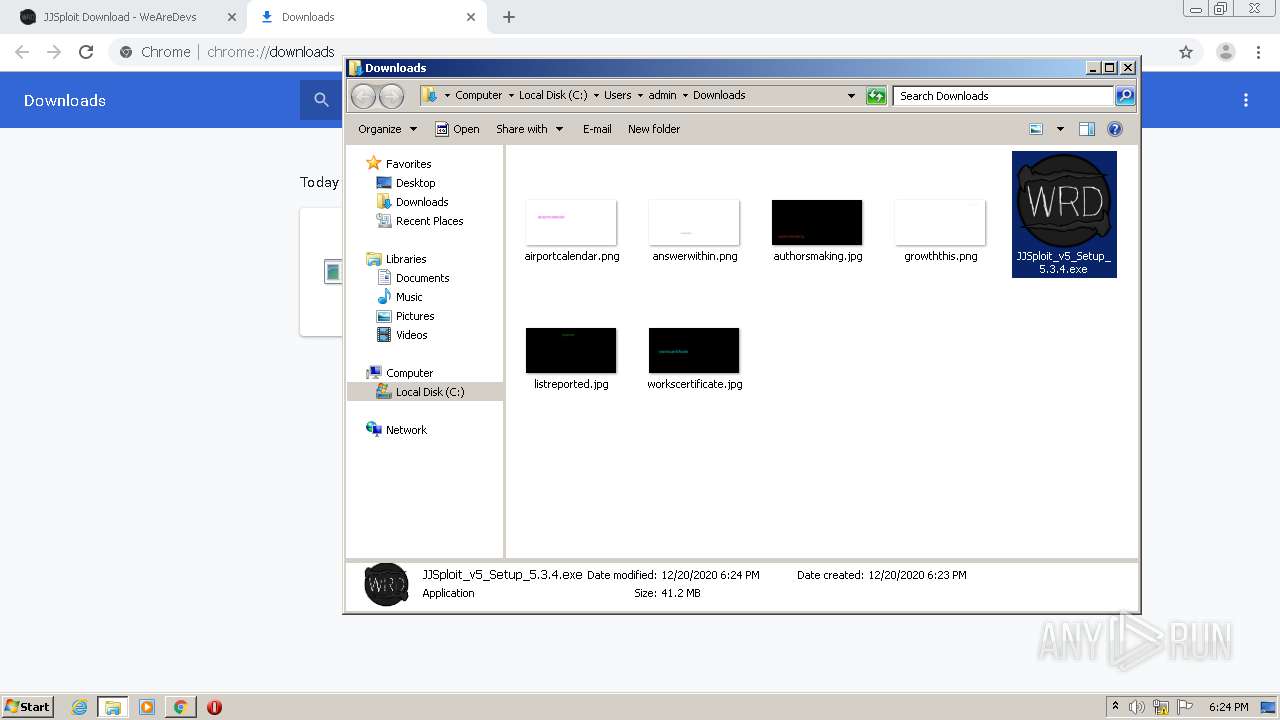Screen dimensions: 1280x720
Task: Click Local Disk (C:) breadcrumb segment
Action: 553,96
